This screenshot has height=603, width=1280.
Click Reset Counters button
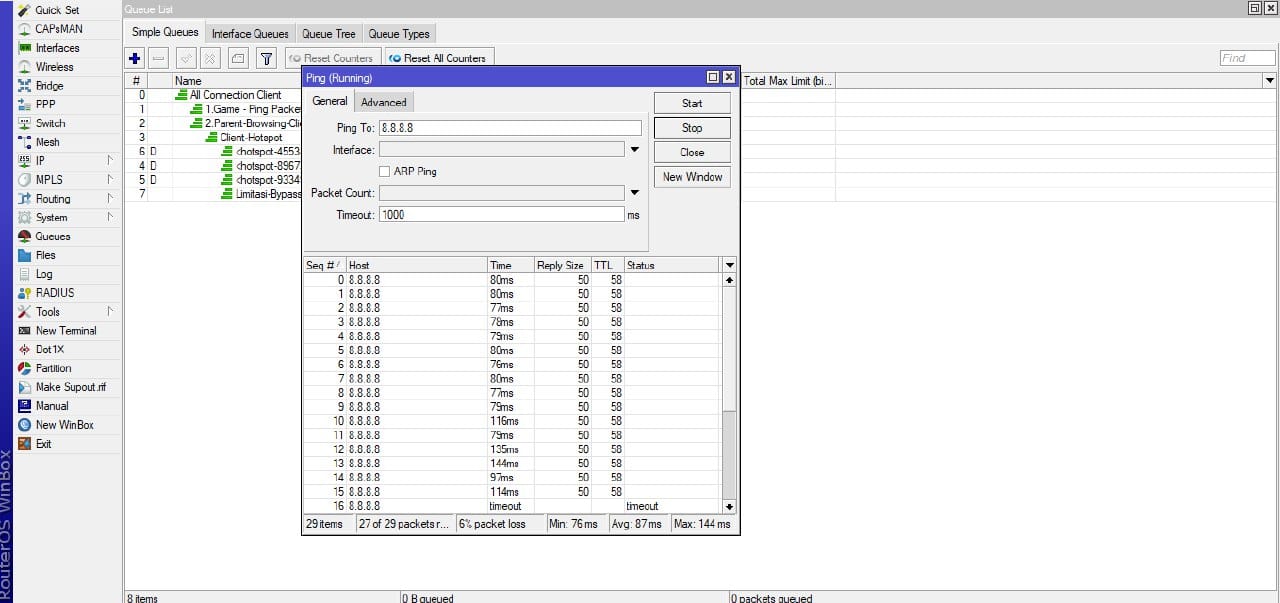coord(332,58)
